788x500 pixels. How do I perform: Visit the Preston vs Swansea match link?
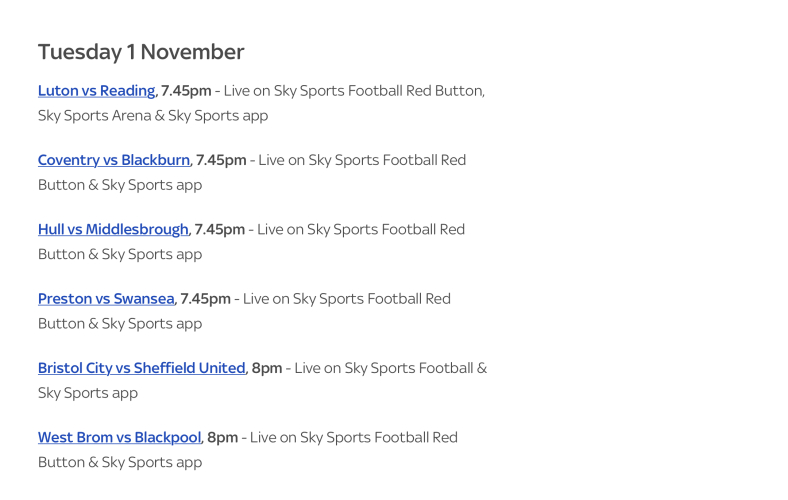106,298
